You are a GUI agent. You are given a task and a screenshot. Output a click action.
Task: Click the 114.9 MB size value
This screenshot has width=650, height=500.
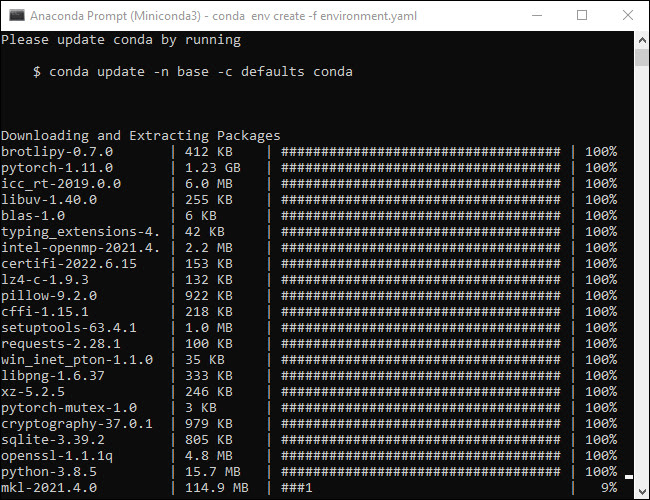[x=217, y=488]
